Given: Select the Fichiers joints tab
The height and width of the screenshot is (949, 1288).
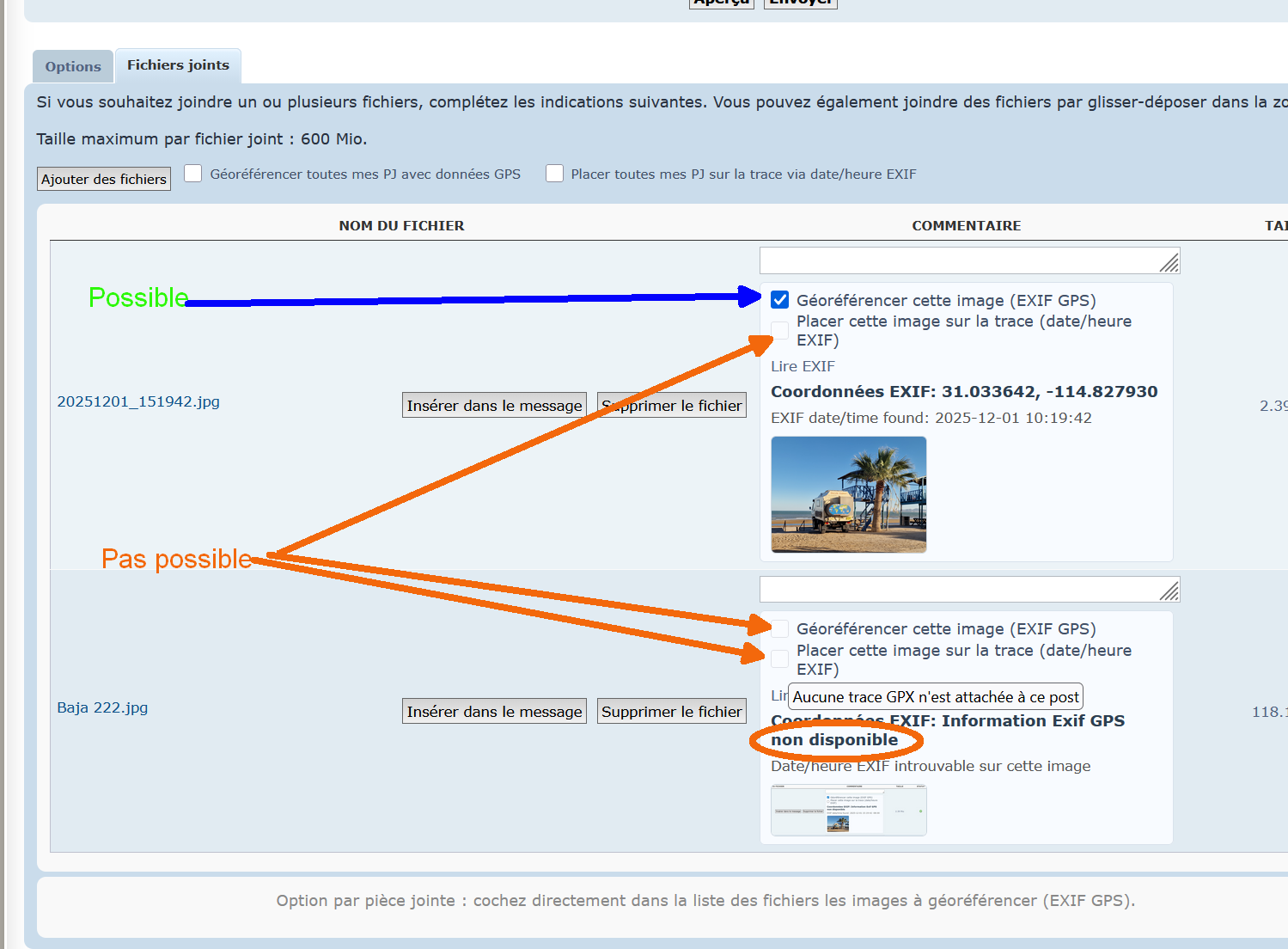Looking at the screenshot, I should [x=178, y=65].
